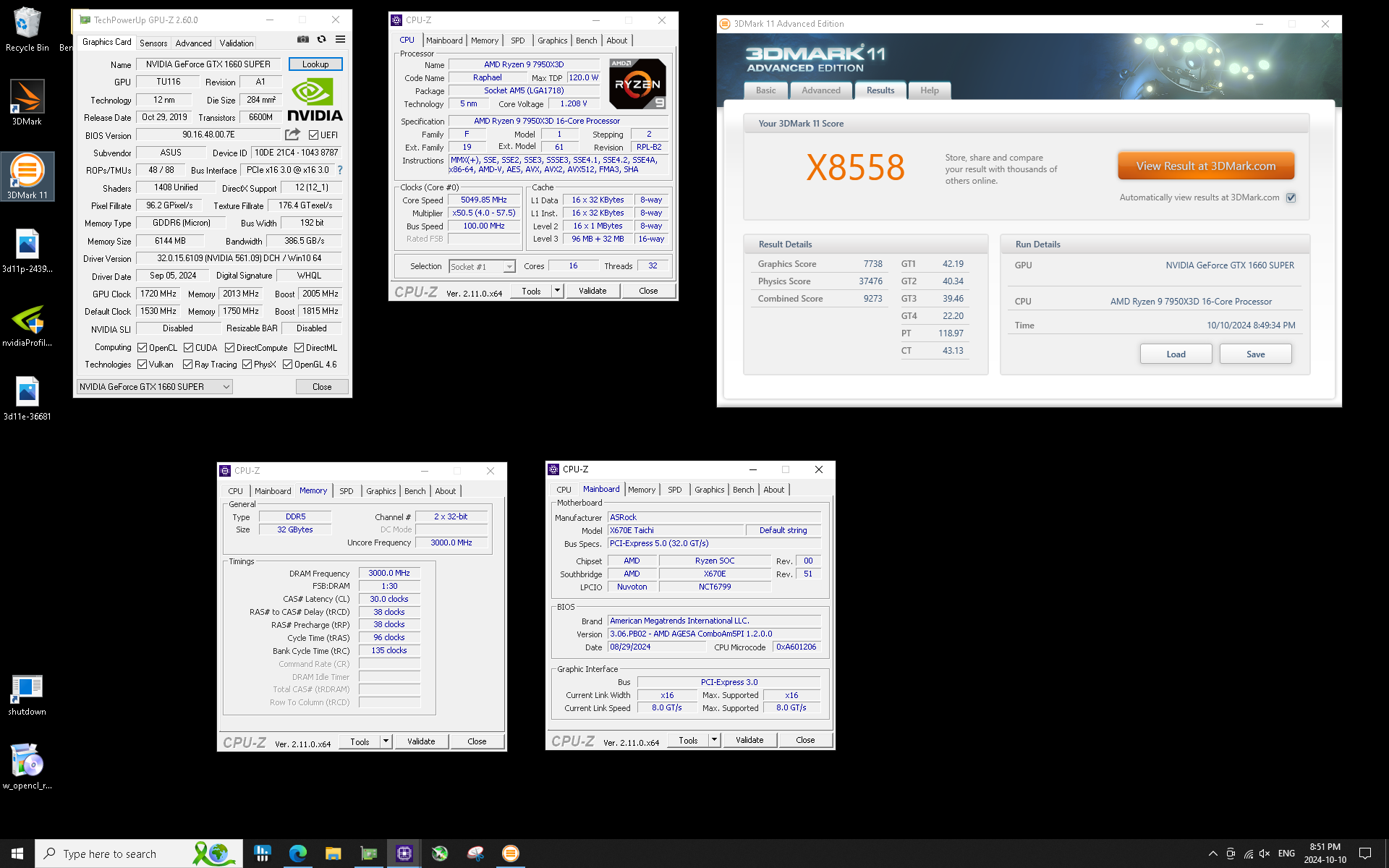The height and width of the screenshot is (868, 1389).
Task: Click Close in the Mainboard CPU-Z window
Action: [805, 740]
